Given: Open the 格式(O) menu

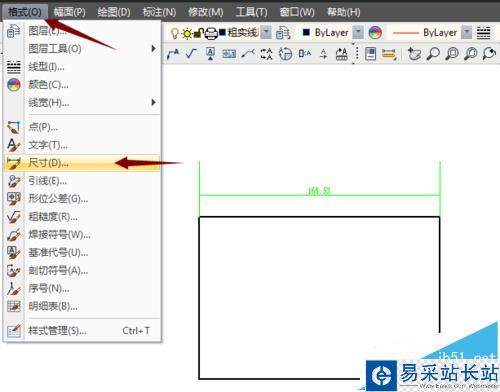Looking at the screenshot, I should 25,12.
